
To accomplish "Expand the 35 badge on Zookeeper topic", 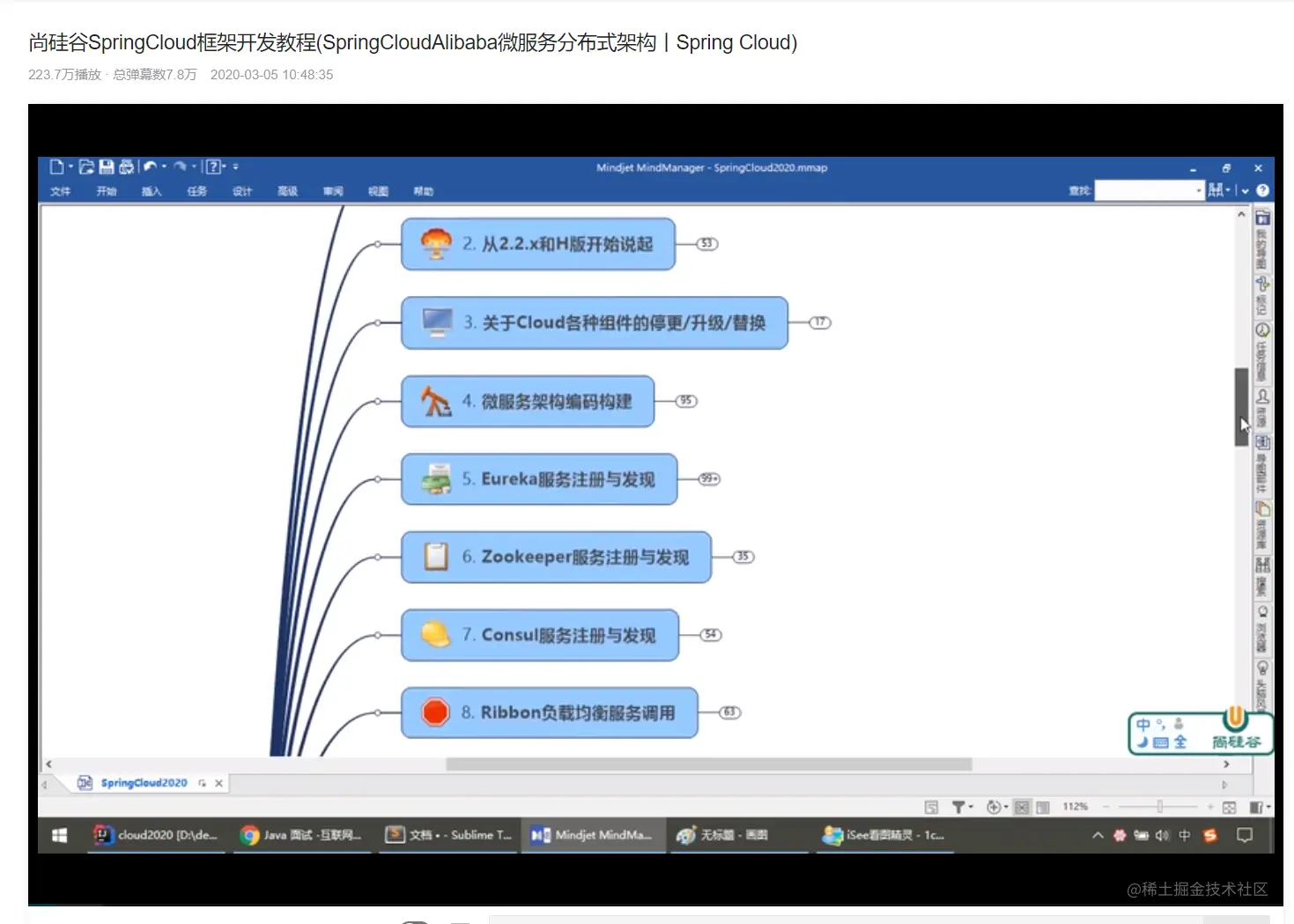I will [743, 557].
